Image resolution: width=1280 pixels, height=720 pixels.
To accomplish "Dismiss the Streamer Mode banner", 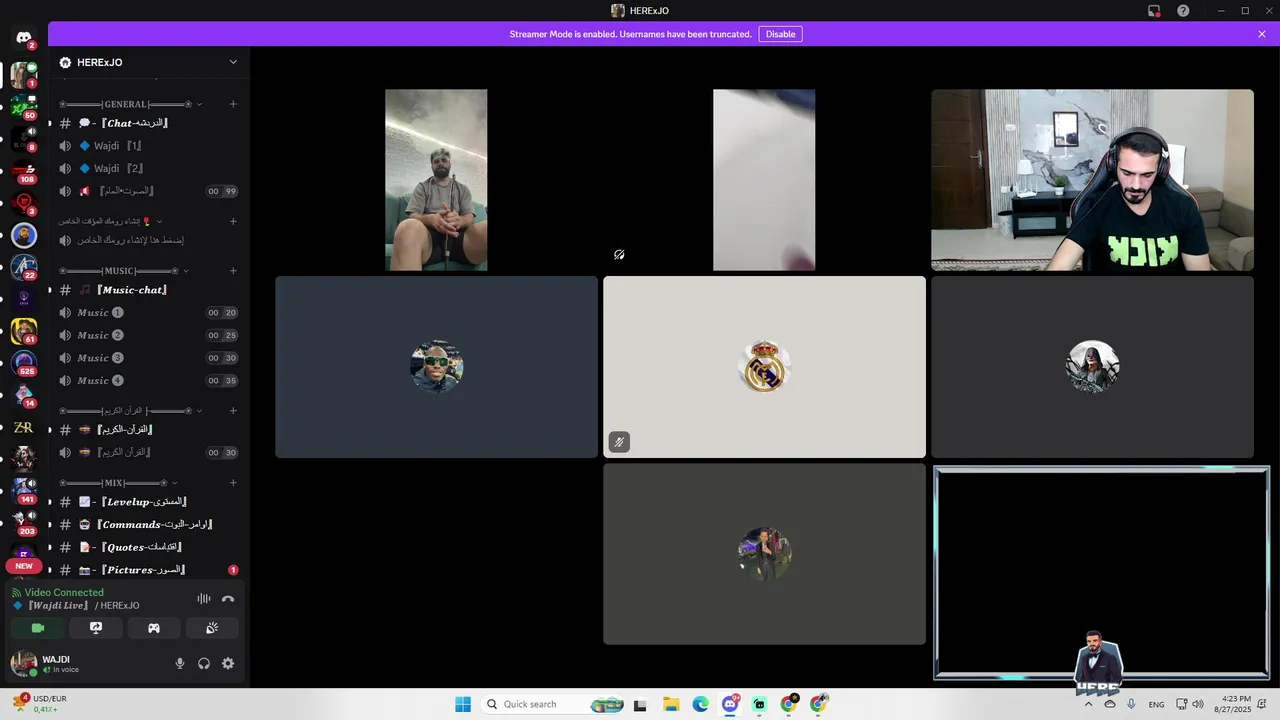I will point(1262,34).
